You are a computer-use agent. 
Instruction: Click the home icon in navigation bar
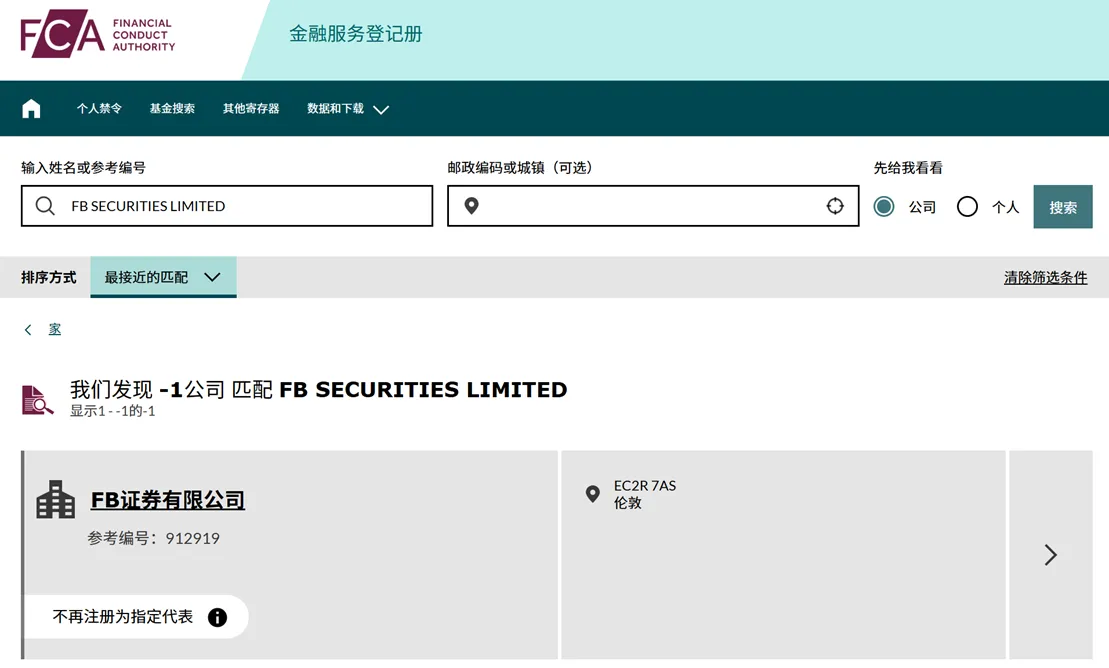click(x=31, y=108)
